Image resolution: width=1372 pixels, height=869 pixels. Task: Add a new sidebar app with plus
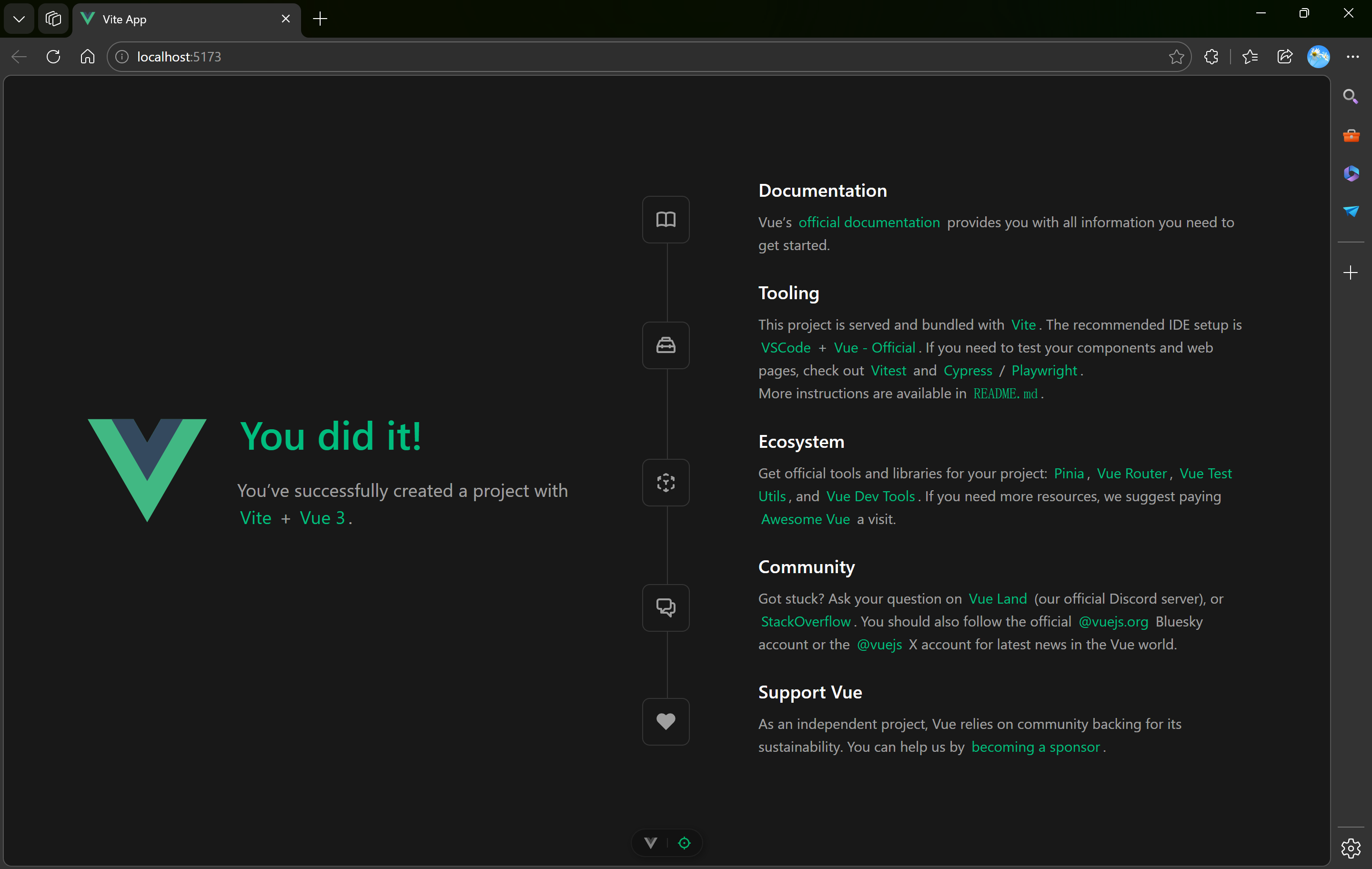(1351, 273)
